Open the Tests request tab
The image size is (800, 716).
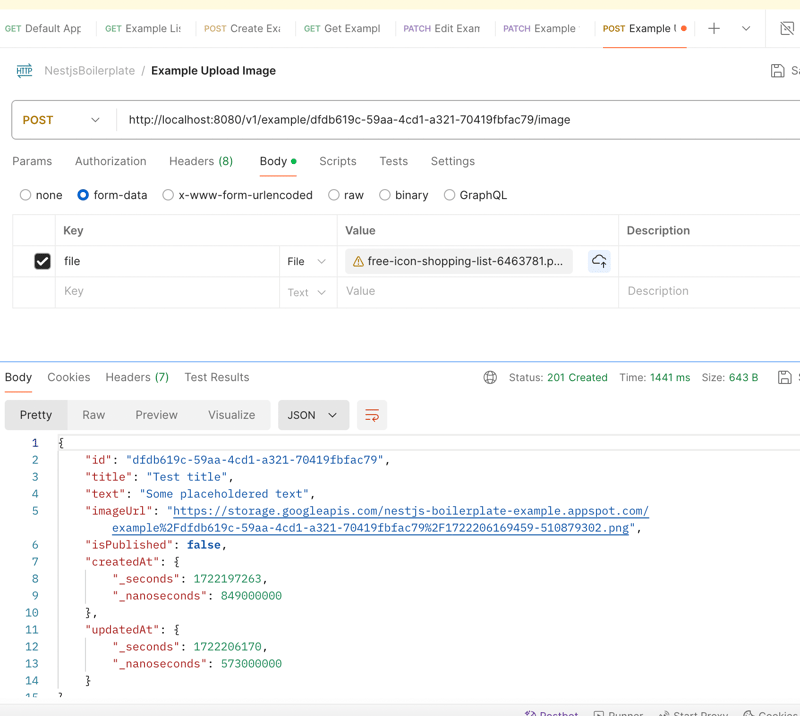(393, 161)
